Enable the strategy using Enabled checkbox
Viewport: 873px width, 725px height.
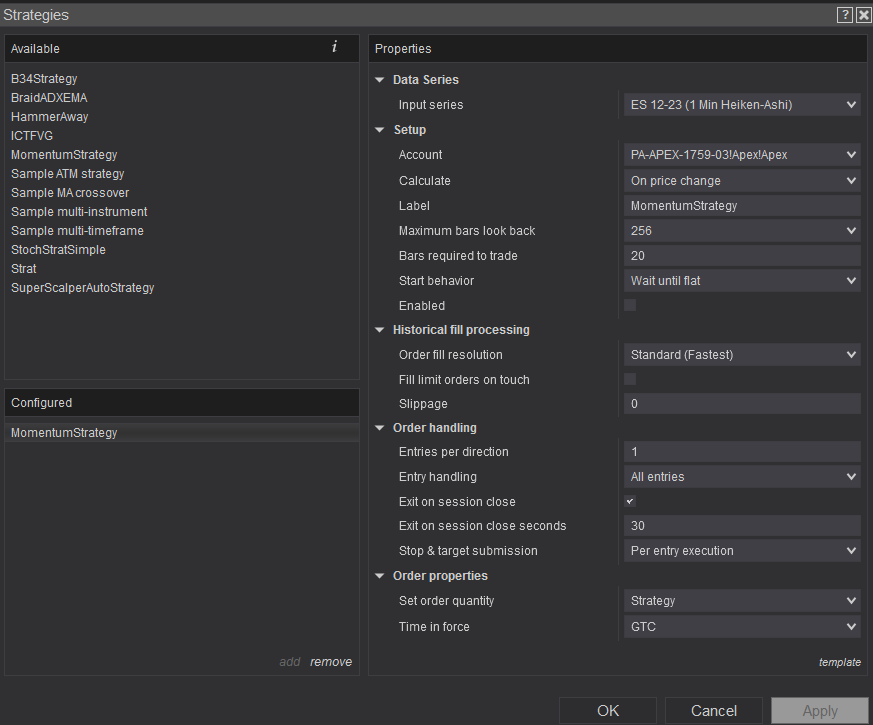(630, 305)
